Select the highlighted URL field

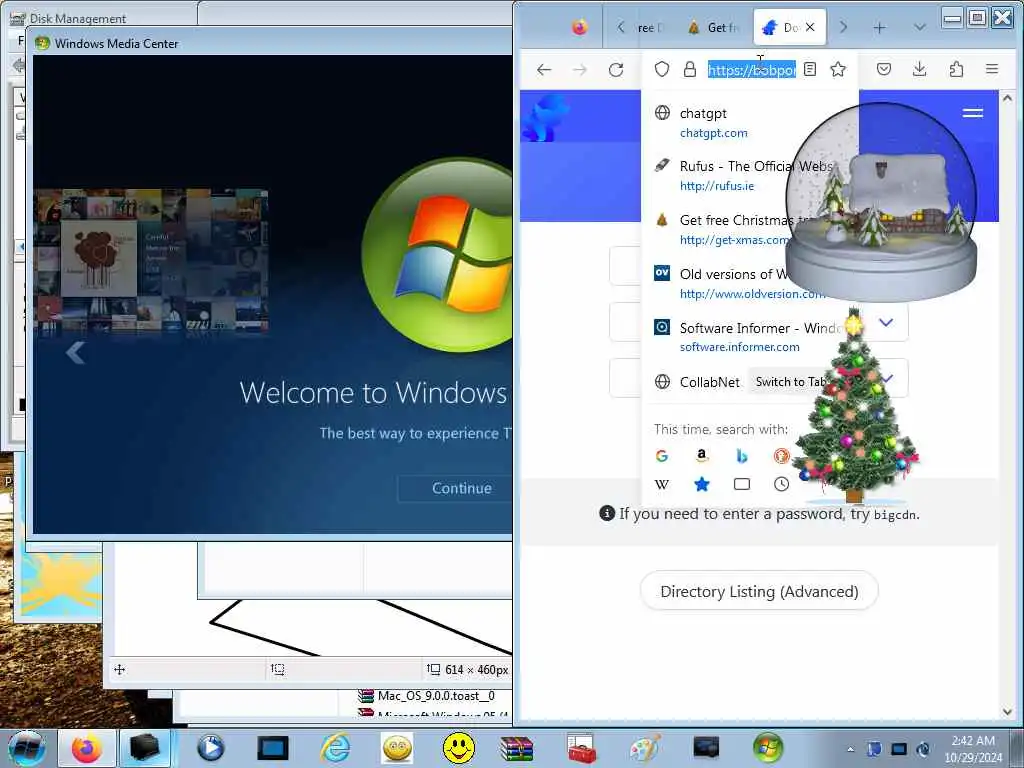pos(752,69)
